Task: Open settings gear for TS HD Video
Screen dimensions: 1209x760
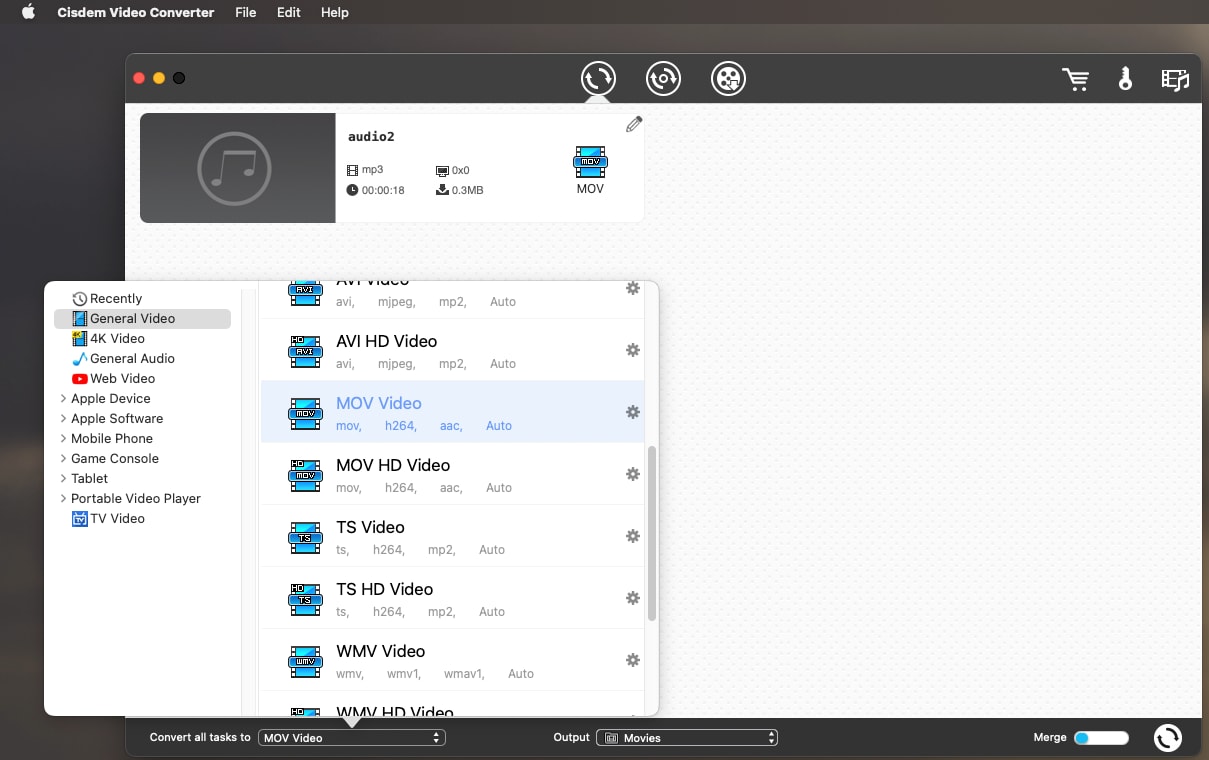Action: point(633,598)
